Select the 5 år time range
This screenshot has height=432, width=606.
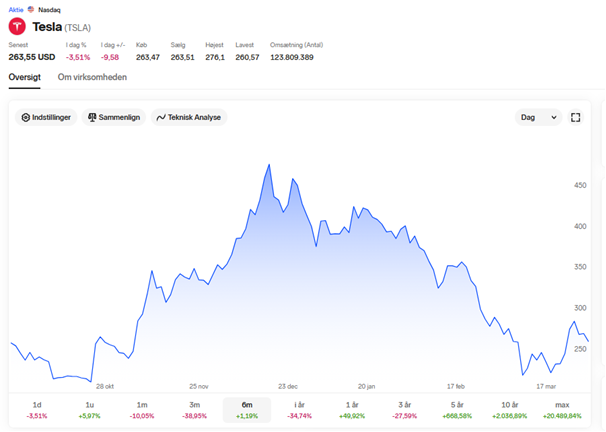[x=457, y=410]
